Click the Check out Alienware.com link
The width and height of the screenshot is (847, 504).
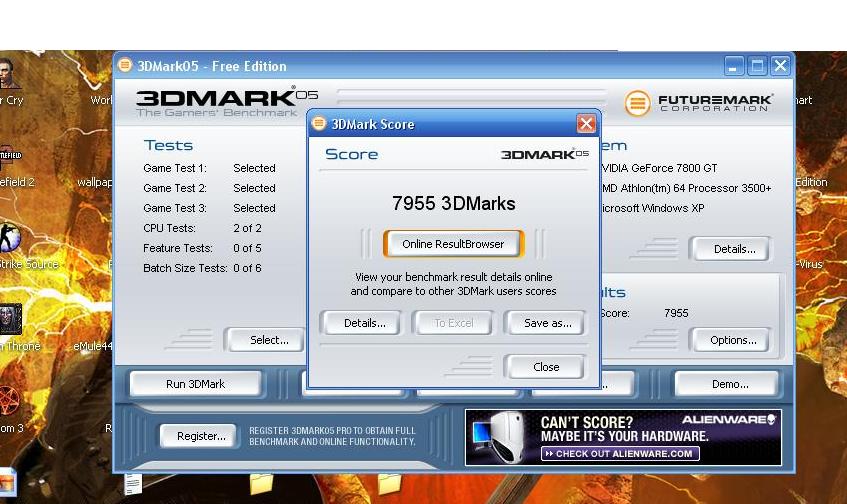point(620,453)
